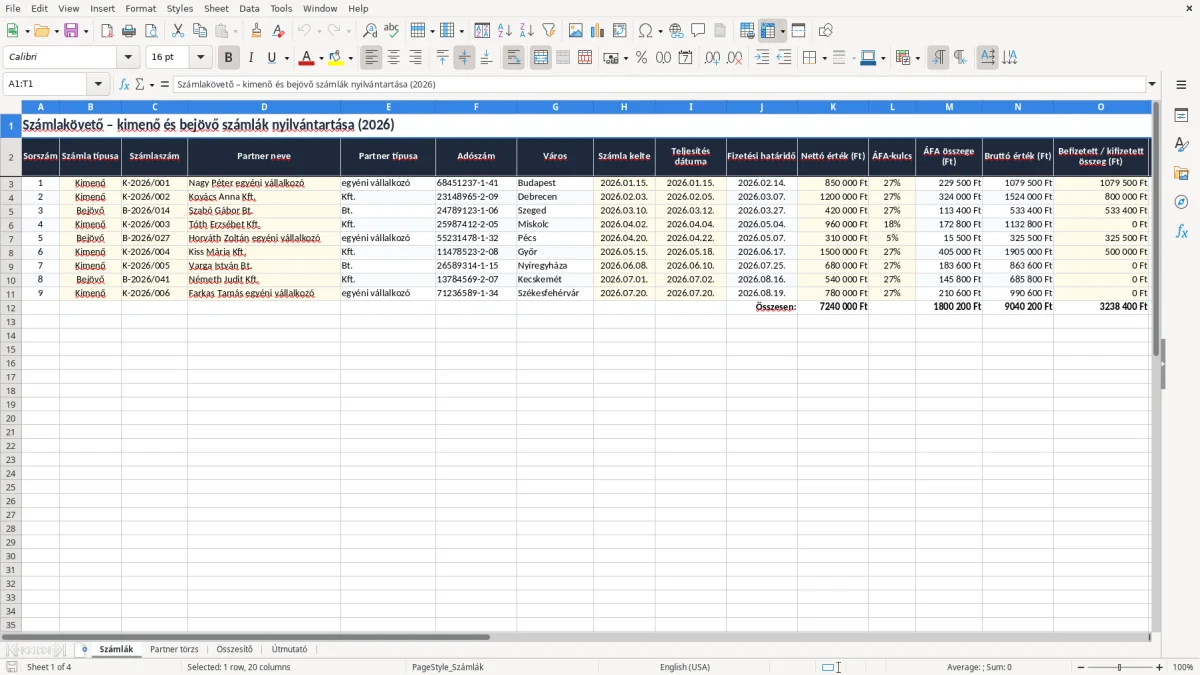Image resolution: width=1200 pixels, height=675 pixels.
Task: Format as percent
Action: pyautogui.click(x=641, y=58)
